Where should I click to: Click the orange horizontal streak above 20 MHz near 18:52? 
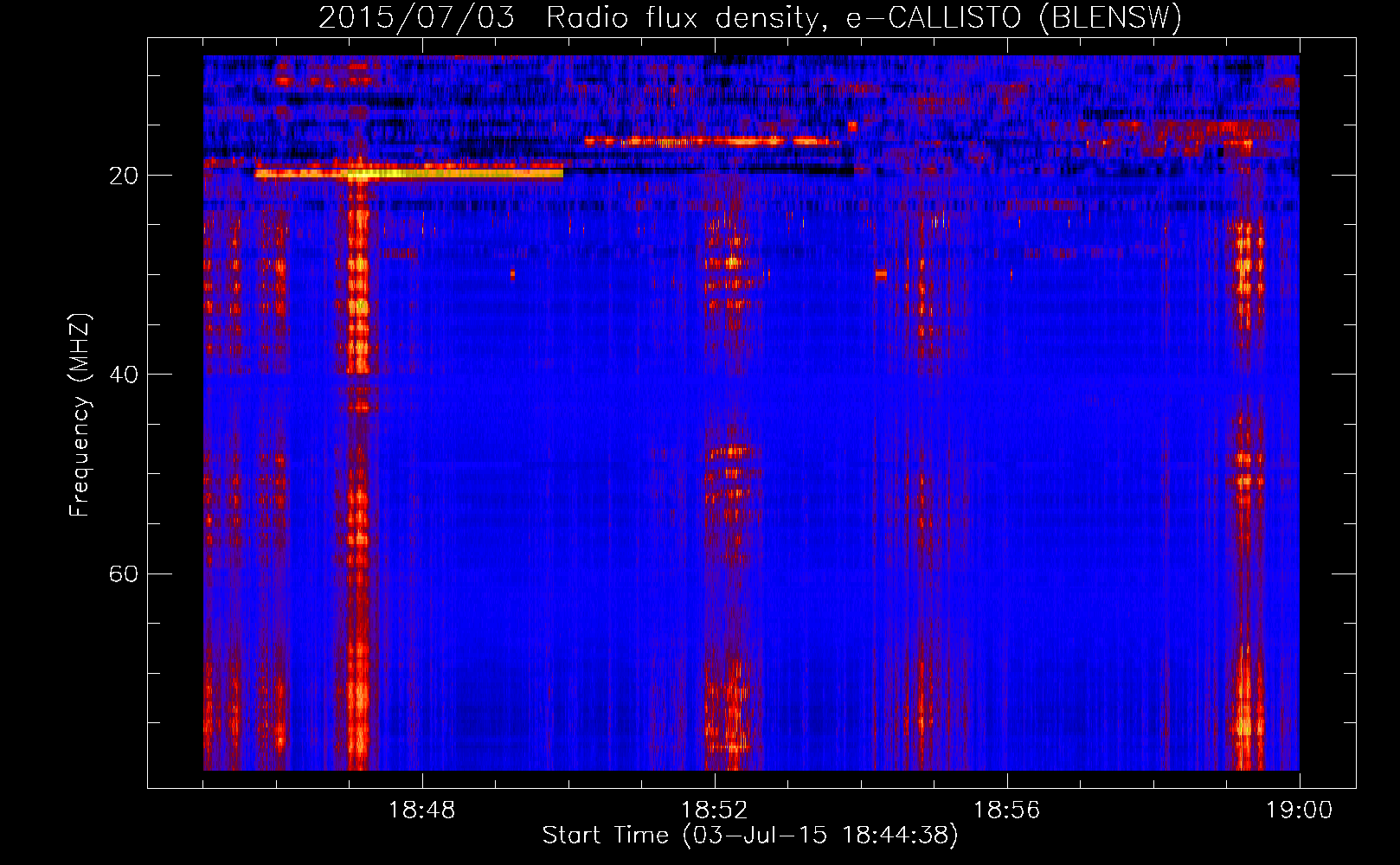tap(711, 141)
